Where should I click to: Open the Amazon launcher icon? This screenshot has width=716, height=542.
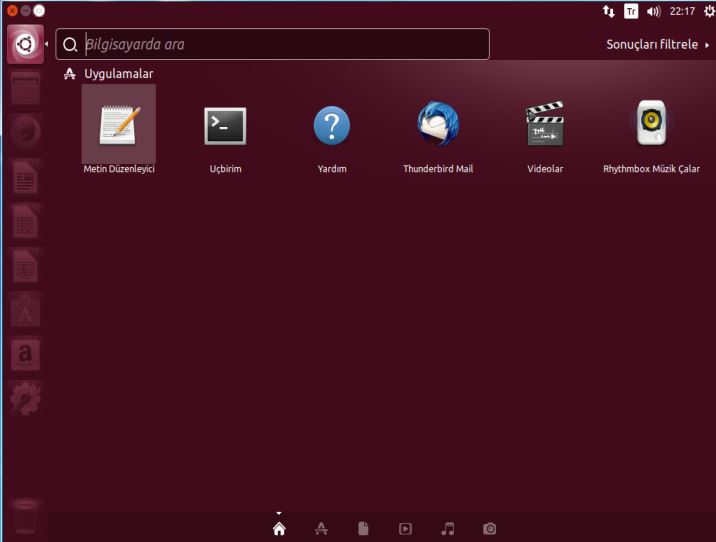tap(26, 354)
